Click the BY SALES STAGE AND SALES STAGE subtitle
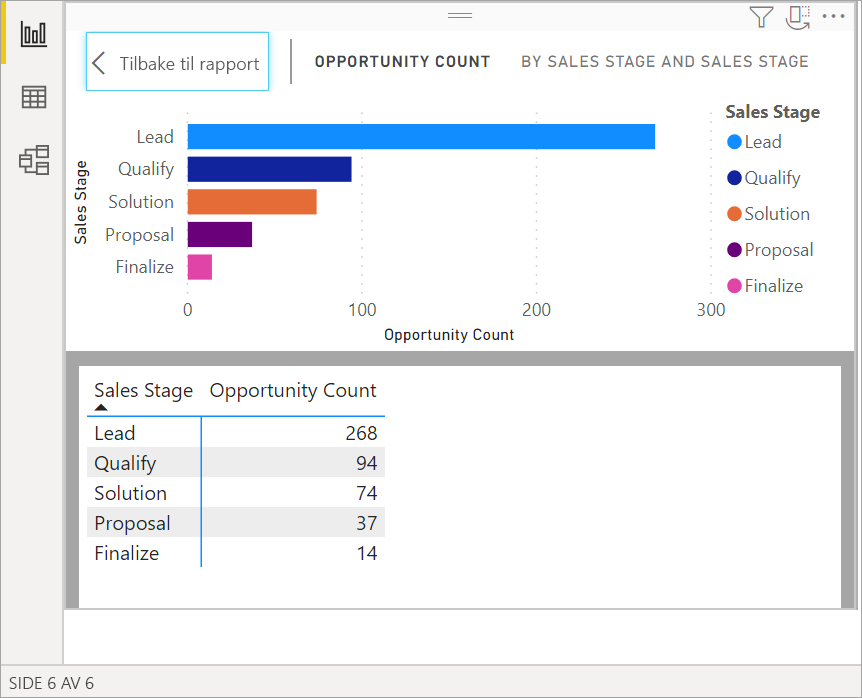862x698 pixels. (665, 62)
